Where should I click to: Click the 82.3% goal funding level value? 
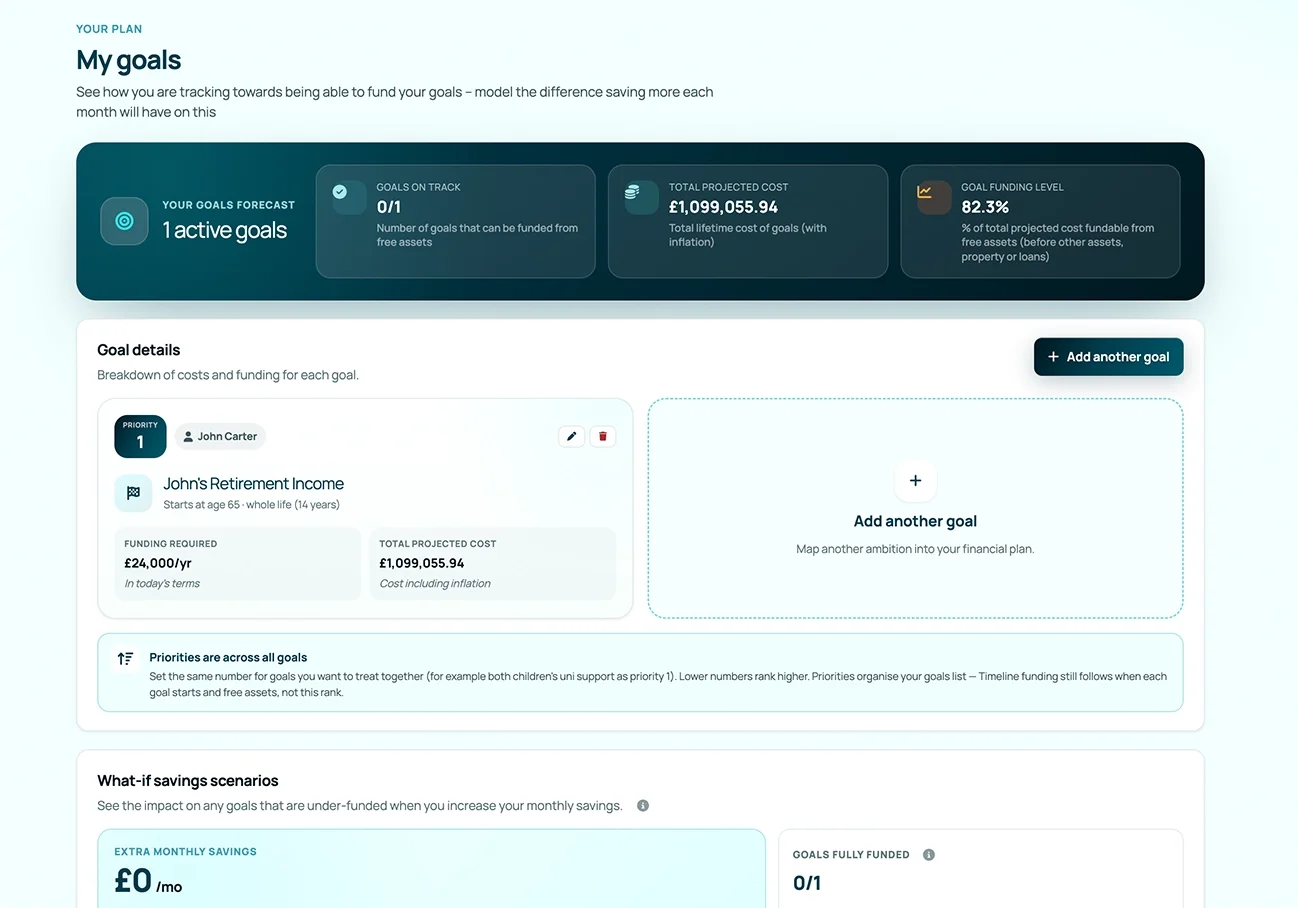coord(985,207)
